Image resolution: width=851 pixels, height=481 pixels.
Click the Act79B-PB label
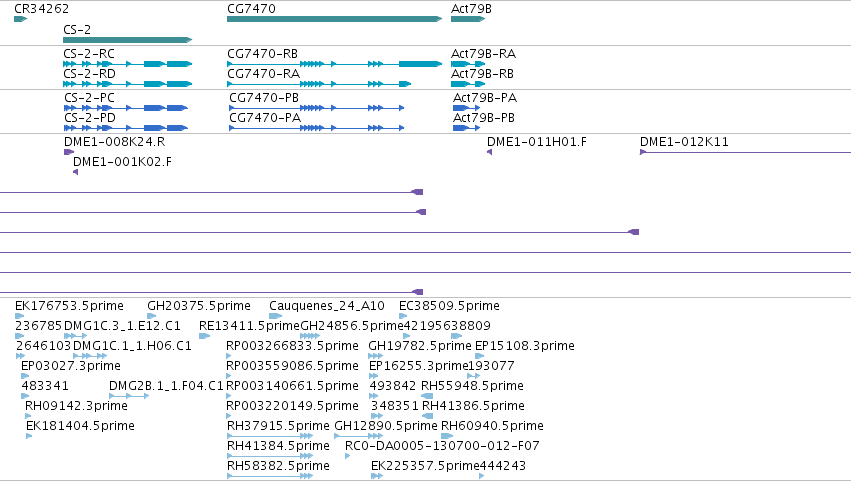click(484, 118)
